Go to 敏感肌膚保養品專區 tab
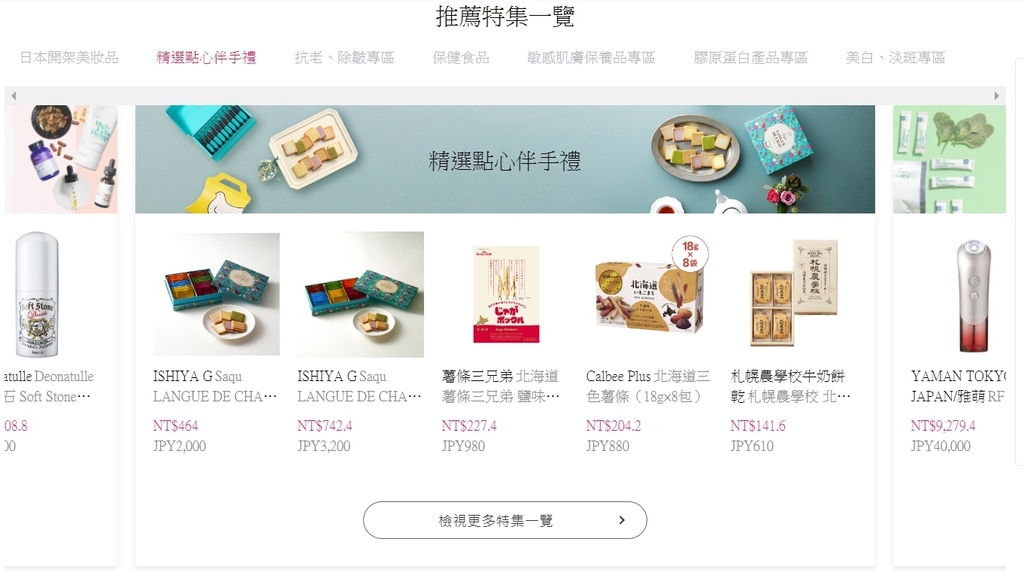The height and width of the screenshot is (572, 1024). click(591, 57)
